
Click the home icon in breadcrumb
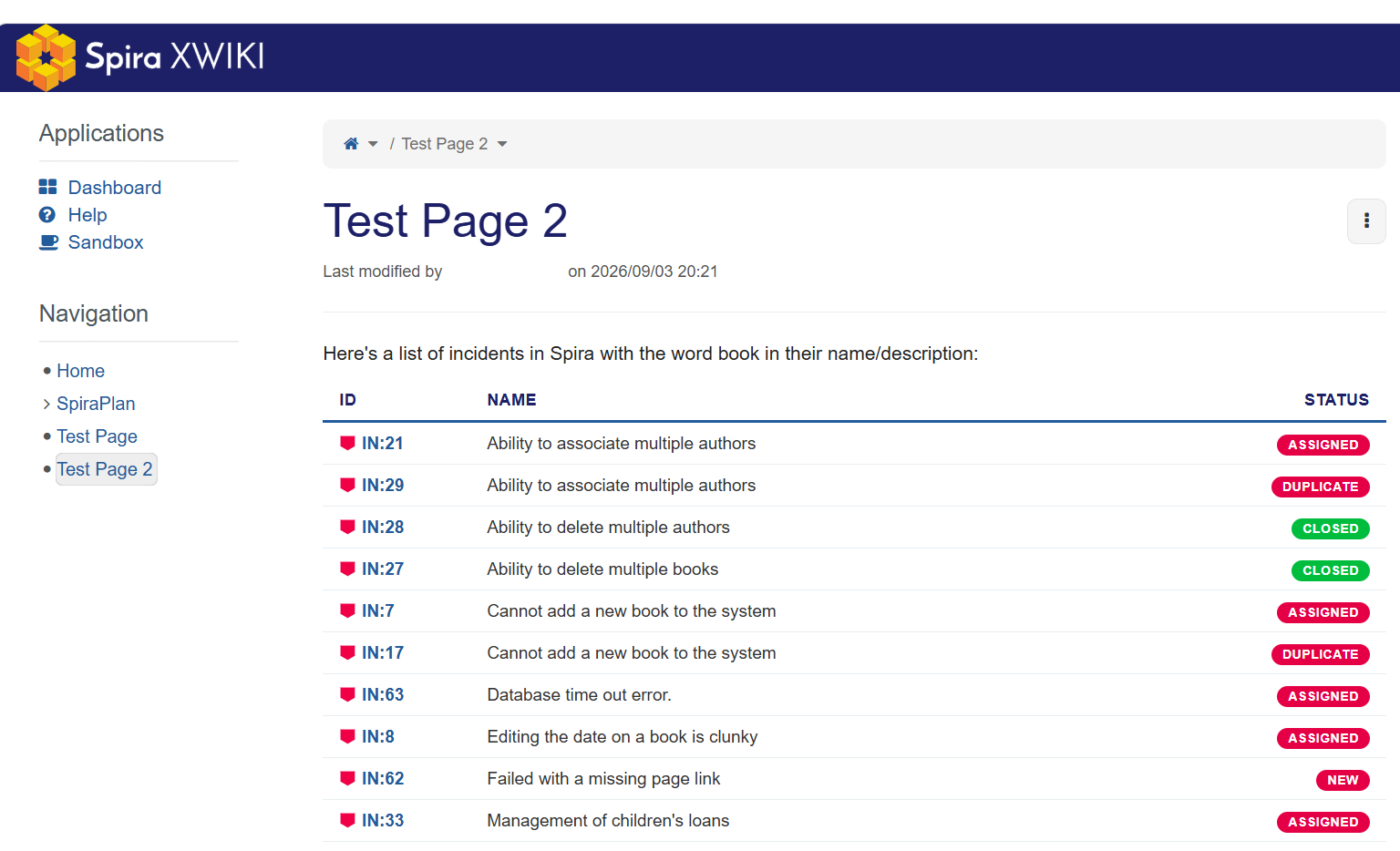(x=351, y=144)
